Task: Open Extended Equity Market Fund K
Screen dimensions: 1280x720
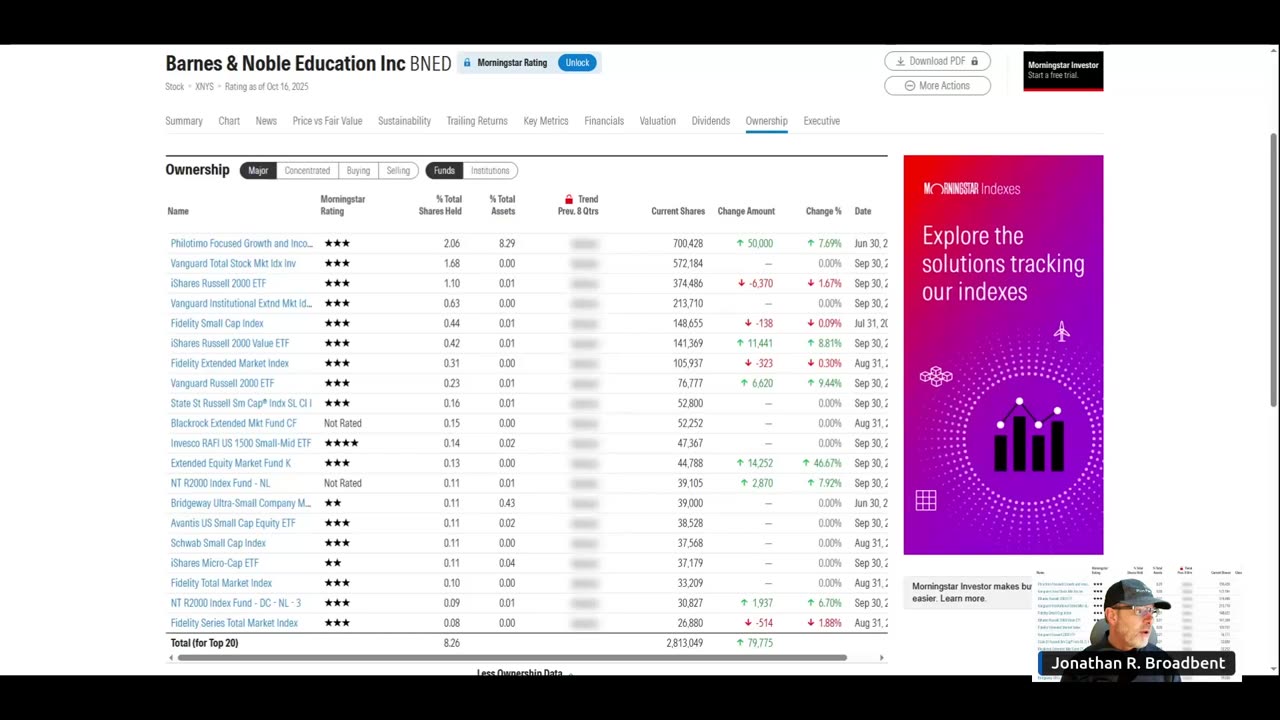Action: (x=231, y=463)
